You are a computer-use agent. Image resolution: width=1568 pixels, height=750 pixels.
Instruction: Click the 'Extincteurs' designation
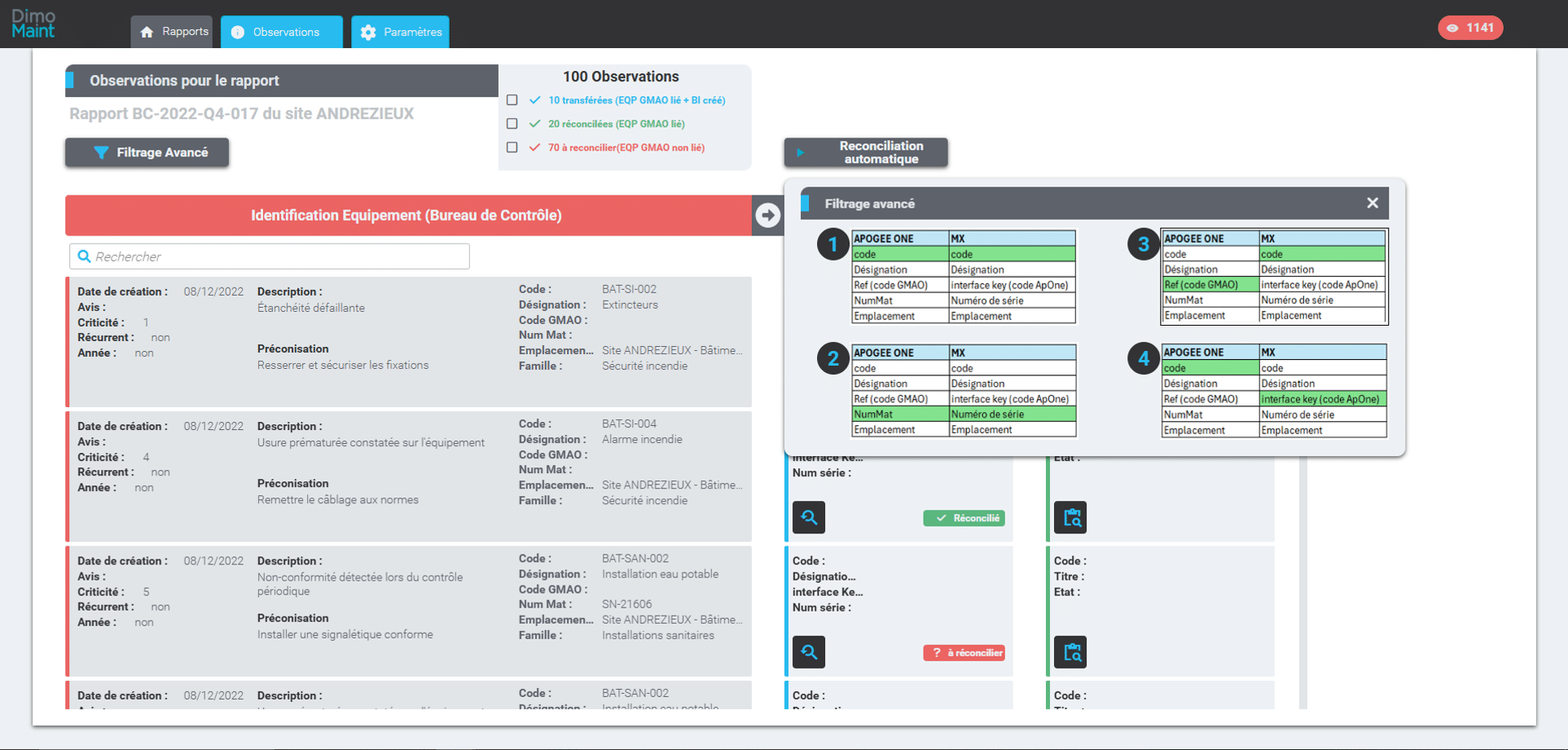[x=630, y=305]
